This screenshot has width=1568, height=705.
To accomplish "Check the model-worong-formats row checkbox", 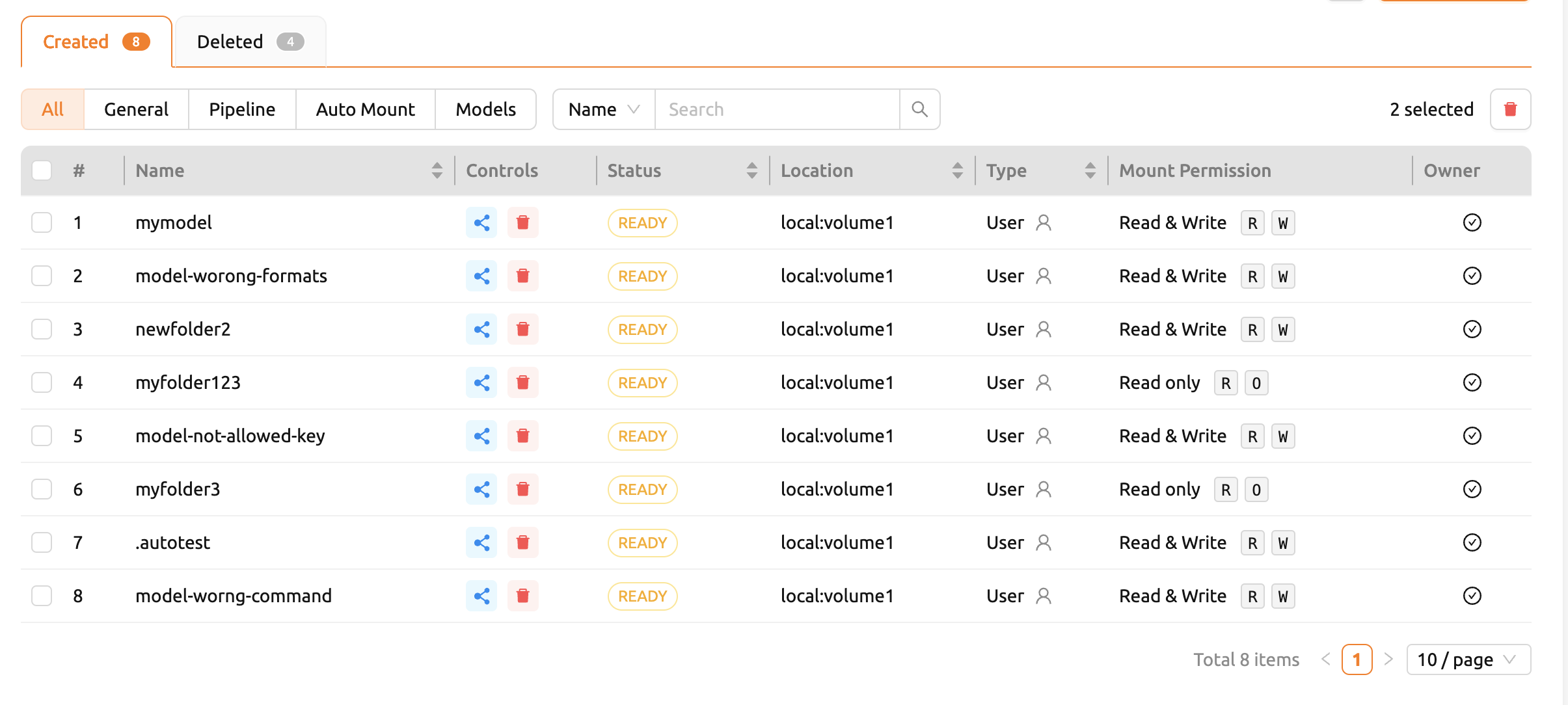I will (42, 276).
